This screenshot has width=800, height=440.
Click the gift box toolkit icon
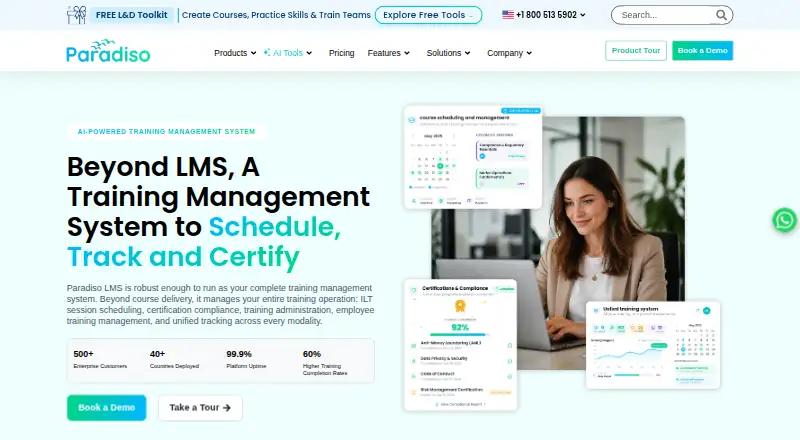click(77, 15)
